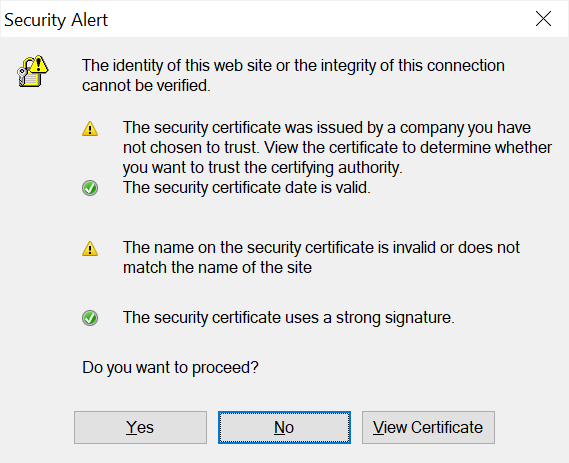This screenshot has width=569, height=463.
Task: Click 'match the name of the site' line
Action: pyautogui.click(x=217, y=267)
